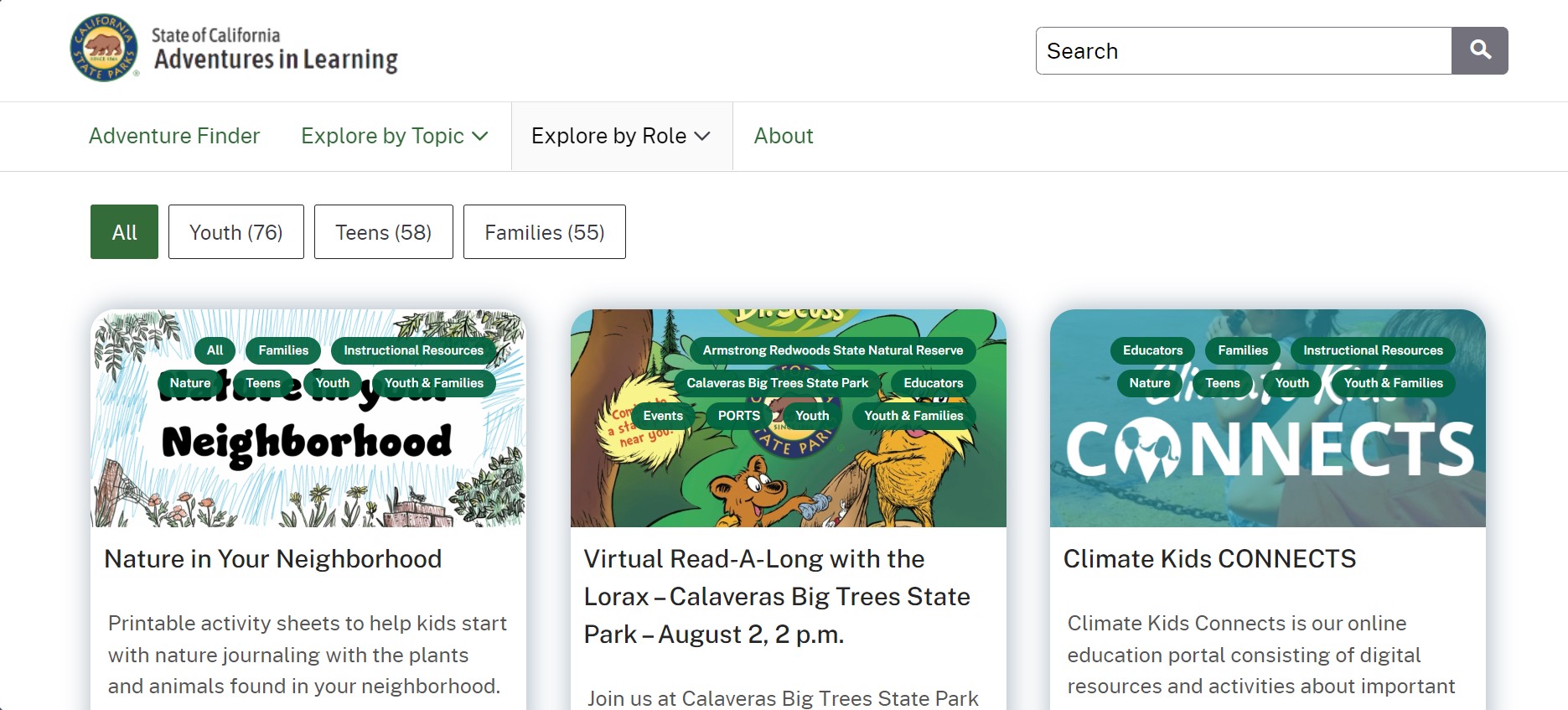Click the Nature tag on Neighborhood card
1568x710 pixels.
coord(190,383)
